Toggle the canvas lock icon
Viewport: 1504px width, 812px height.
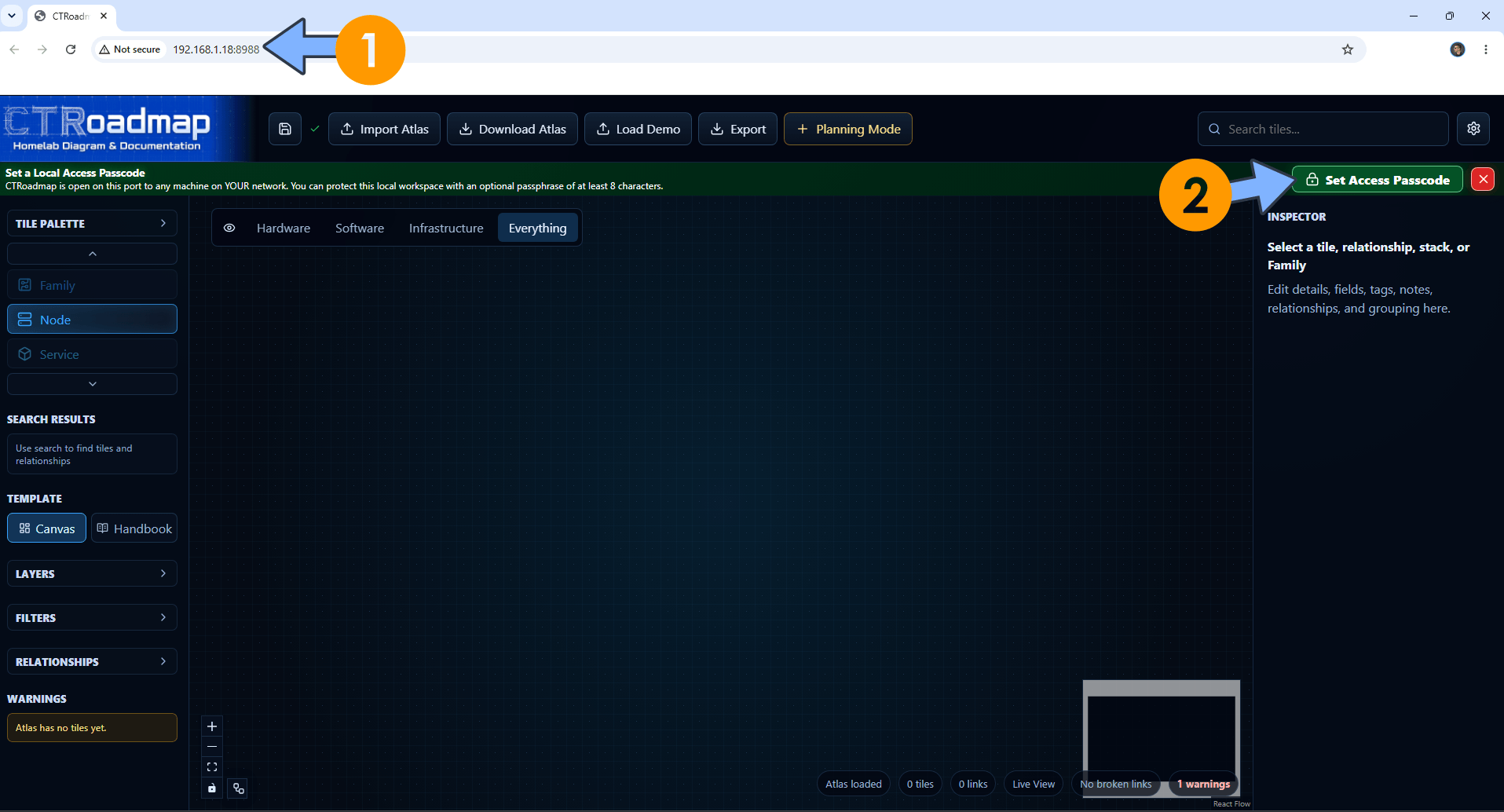(212, 788)
